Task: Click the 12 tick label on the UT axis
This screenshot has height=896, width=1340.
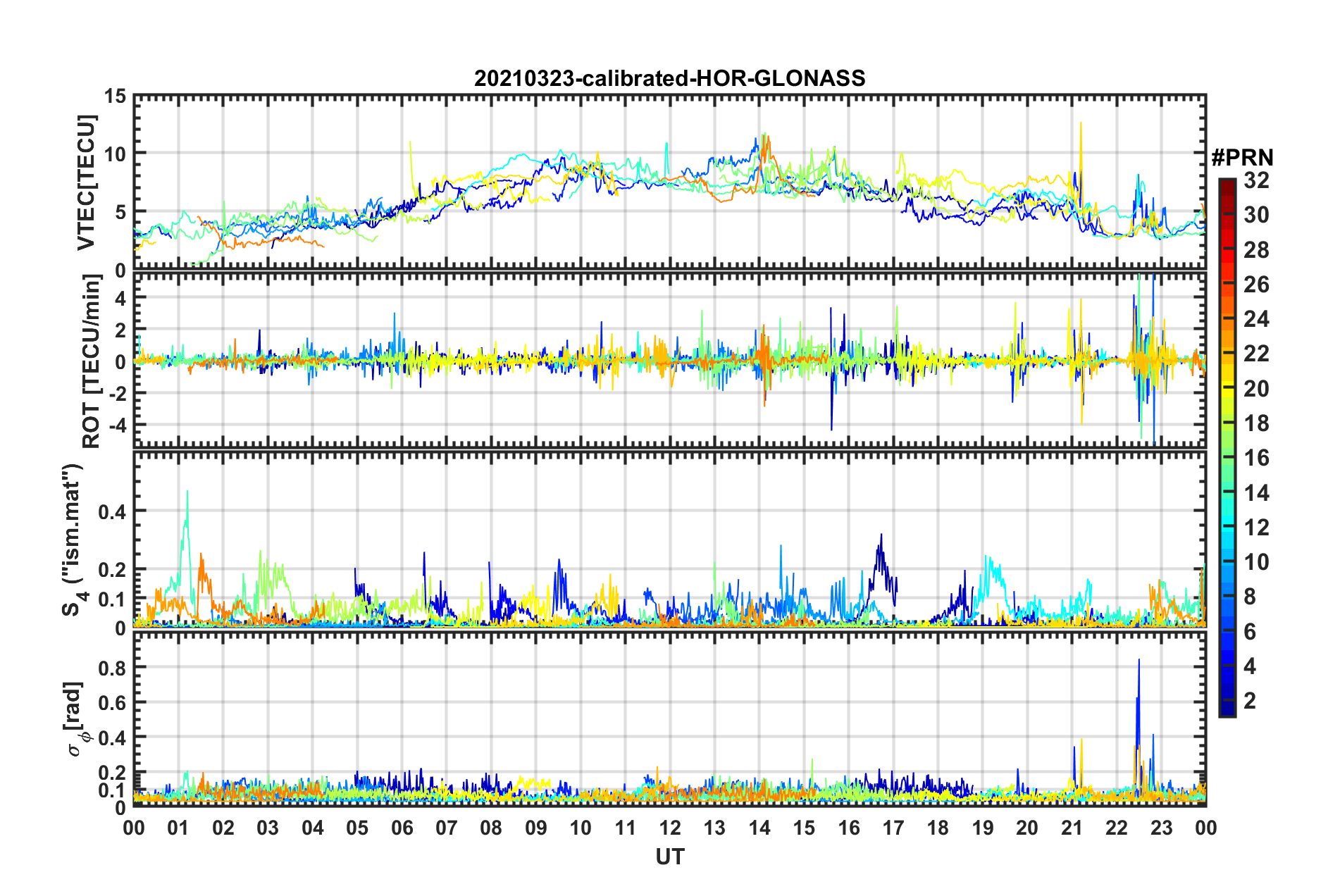Action: pyautogui.click(x=670, y=828)
